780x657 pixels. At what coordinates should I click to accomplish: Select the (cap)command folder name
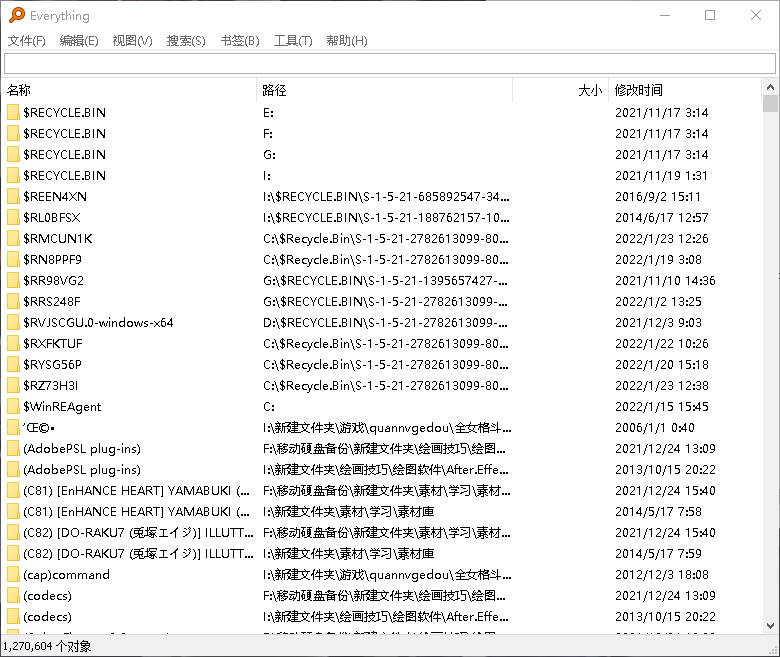click(x=66, y=574)
